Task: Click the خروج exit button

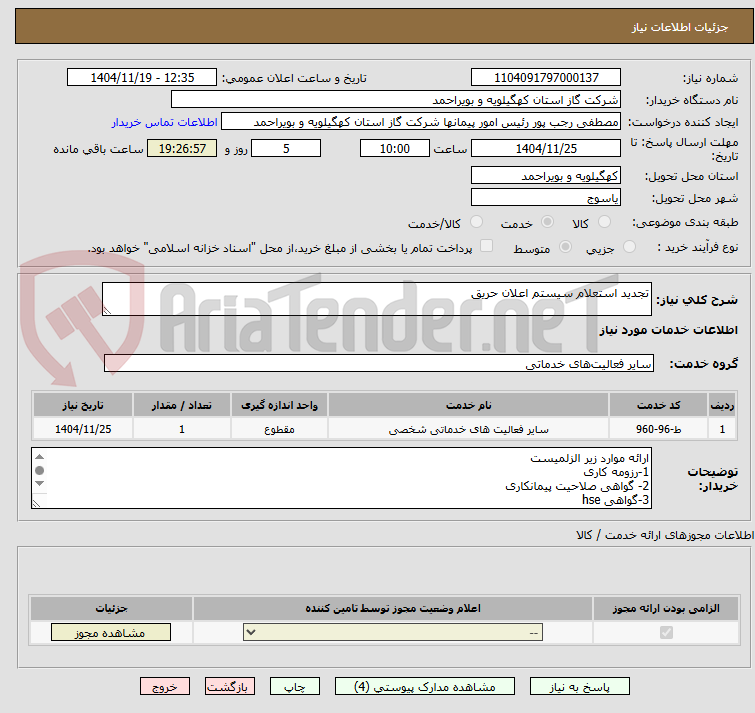Action: tap(165, 687)
